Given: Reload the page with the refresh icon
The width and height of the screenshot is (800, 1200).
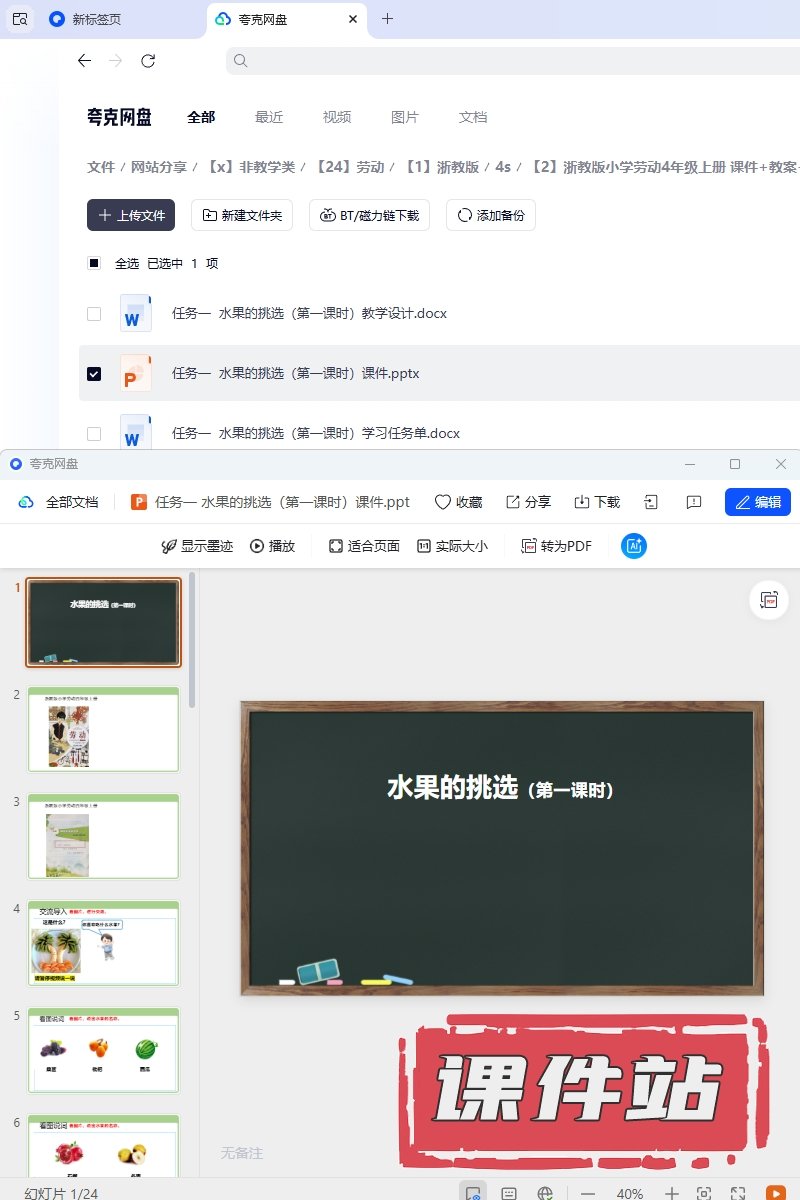Looking at the screenshot, I should 148,61.
